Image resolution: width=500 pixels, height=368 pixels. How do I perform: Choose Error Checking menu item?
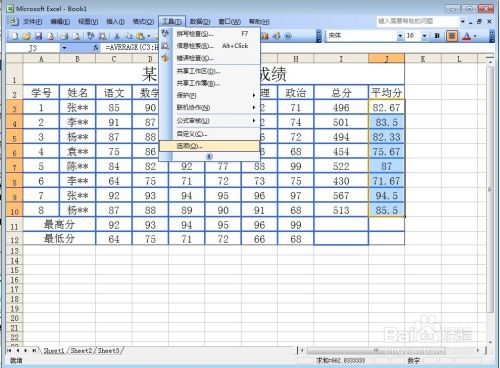(210, 58)
